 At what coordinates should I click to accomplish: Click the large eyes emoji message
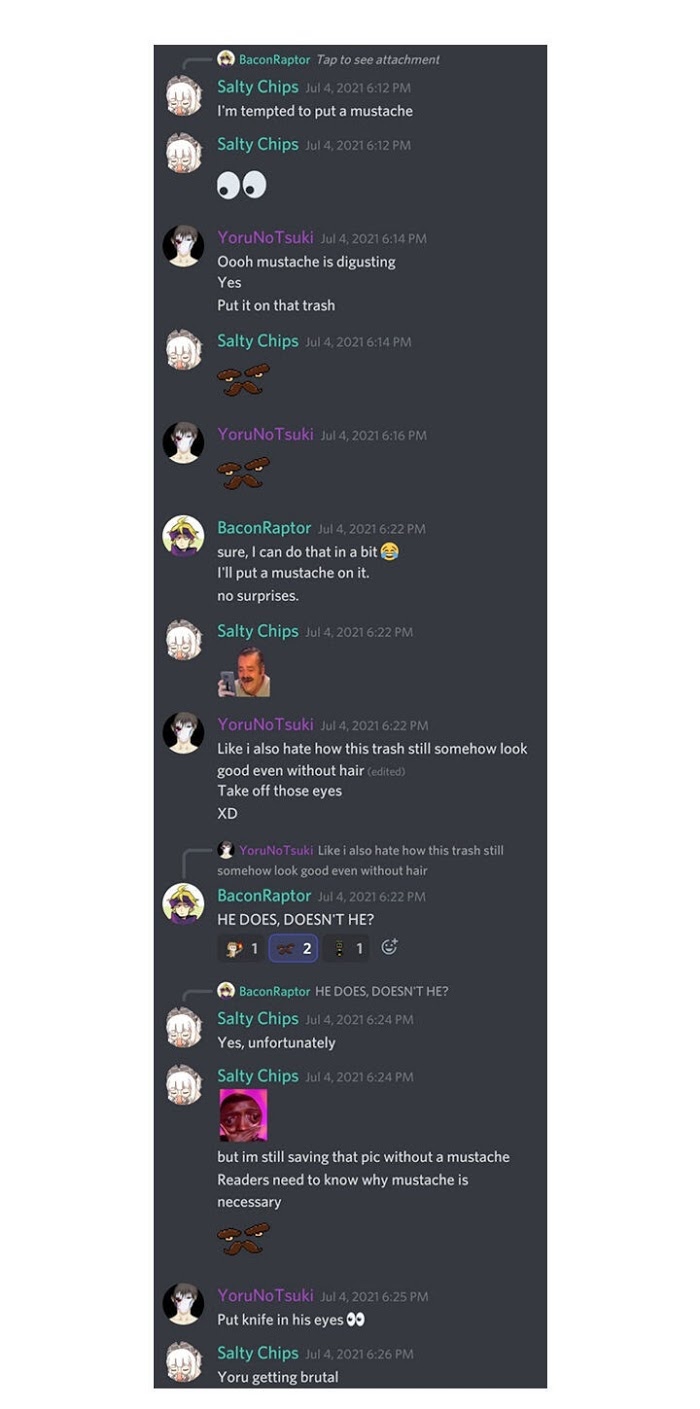pos(242,185)
